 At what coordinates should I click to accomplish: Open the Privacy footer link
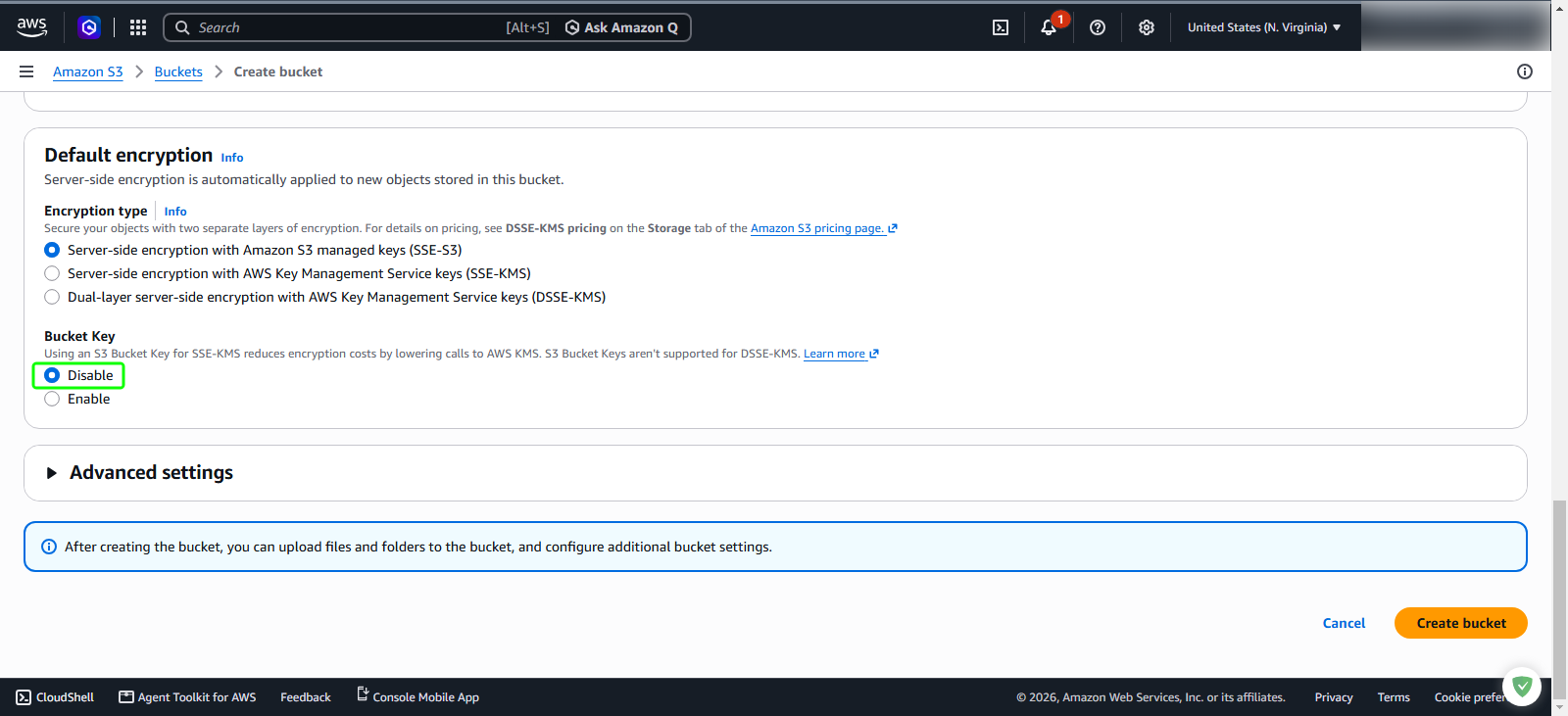point(1334,697)
